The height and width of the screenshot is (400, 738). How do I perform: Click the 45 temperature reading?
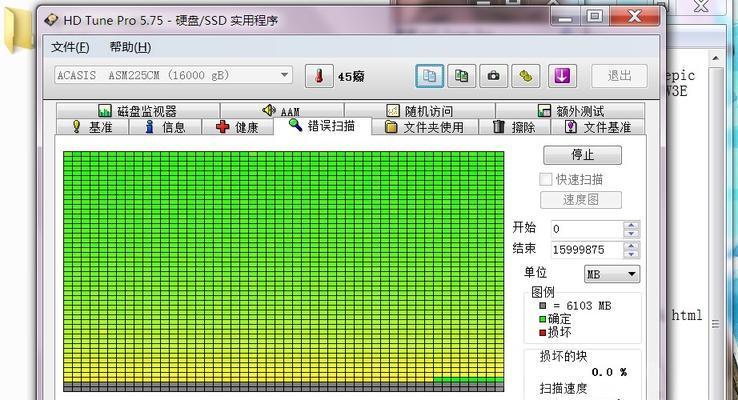[351, 76]
